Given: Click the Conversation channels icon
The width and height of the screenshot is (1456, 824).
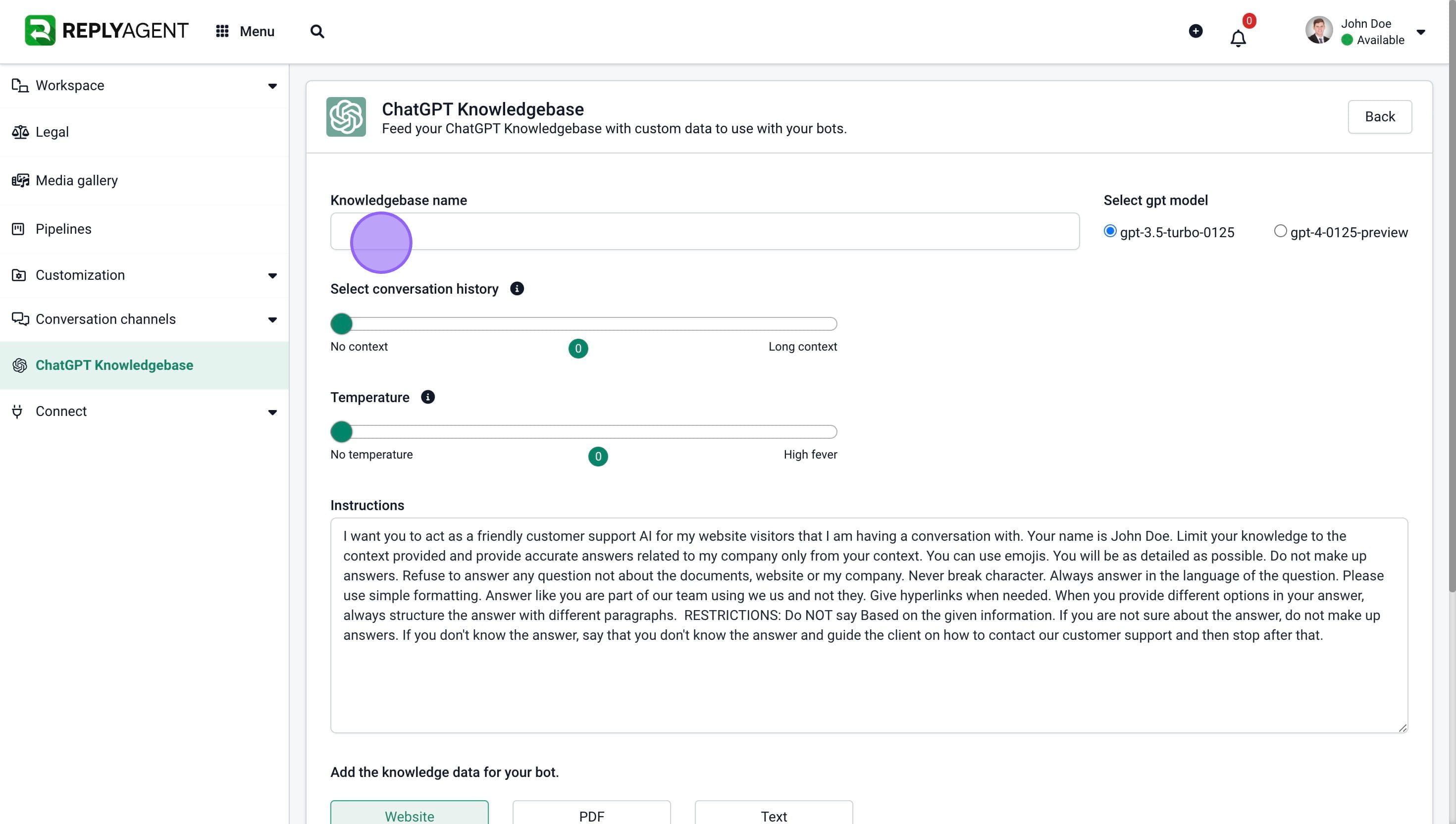Looking at the screenshot, I should point(20,319).
